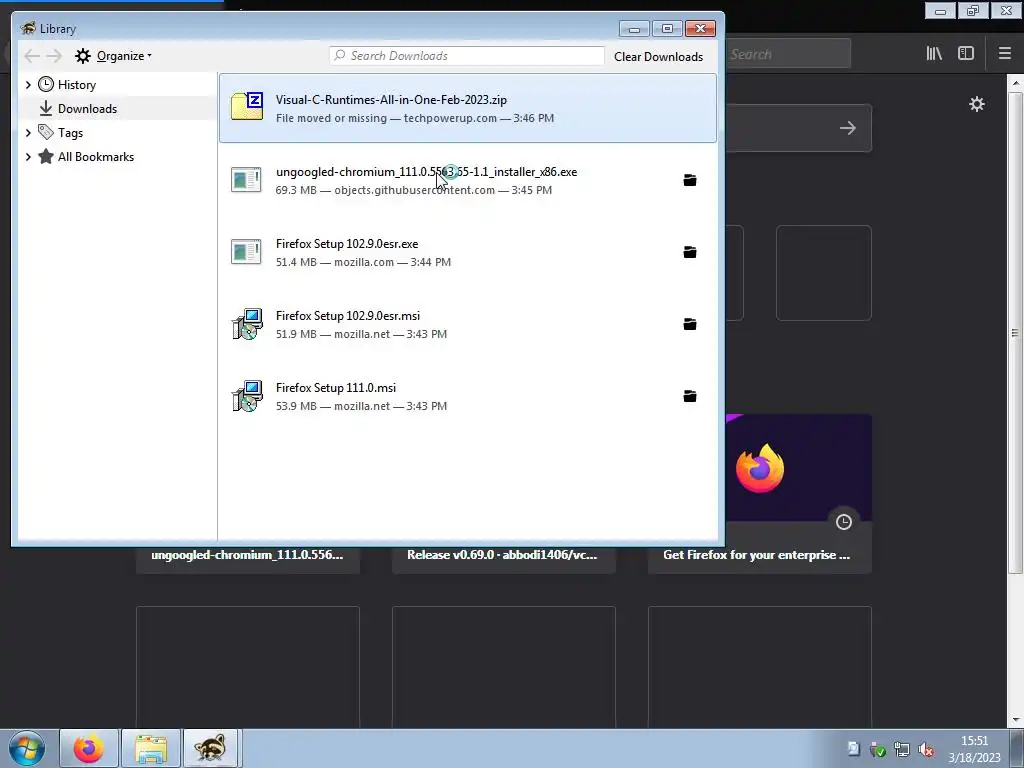Click the Tags icon in sidebar
This screenshot has width=1024, height=768.
pyautogui.click(x=46, y=133)
